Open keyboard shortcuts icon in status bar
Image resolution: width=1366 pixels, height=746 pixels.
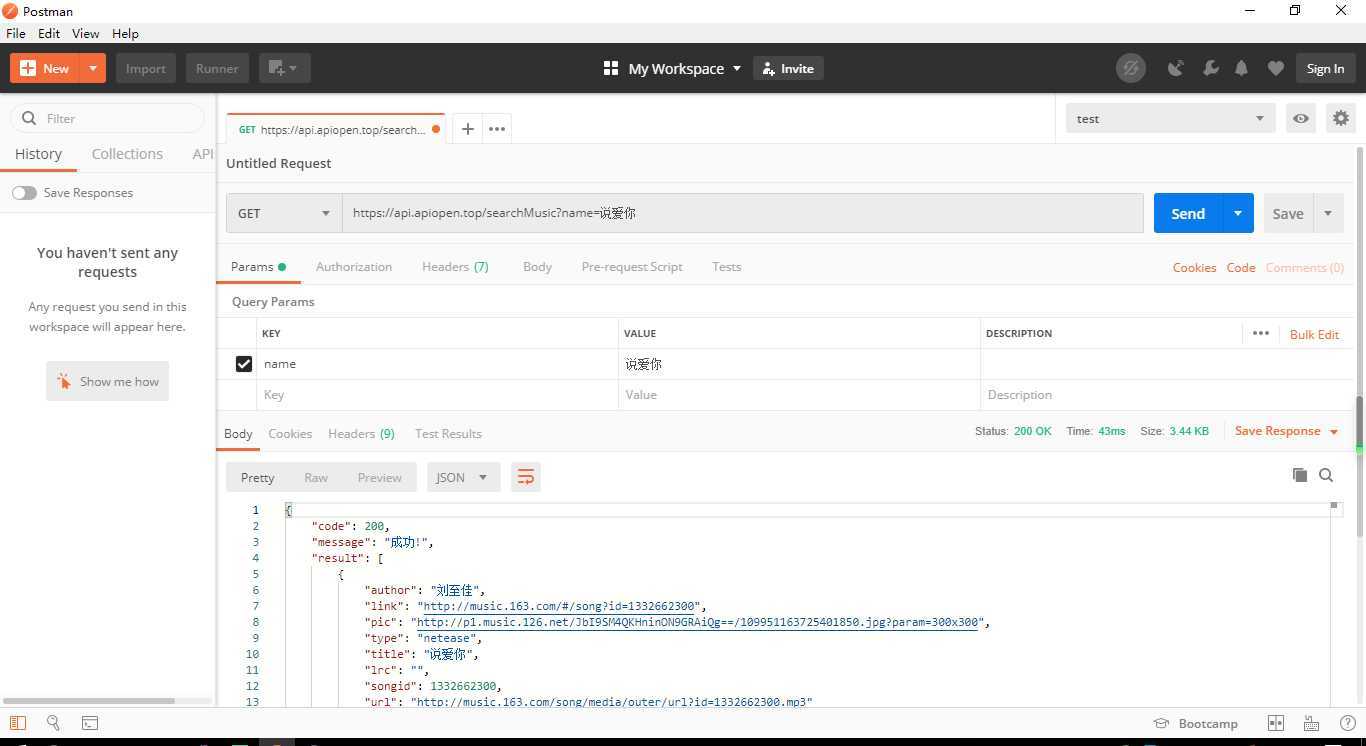[x=1312, y=723]
